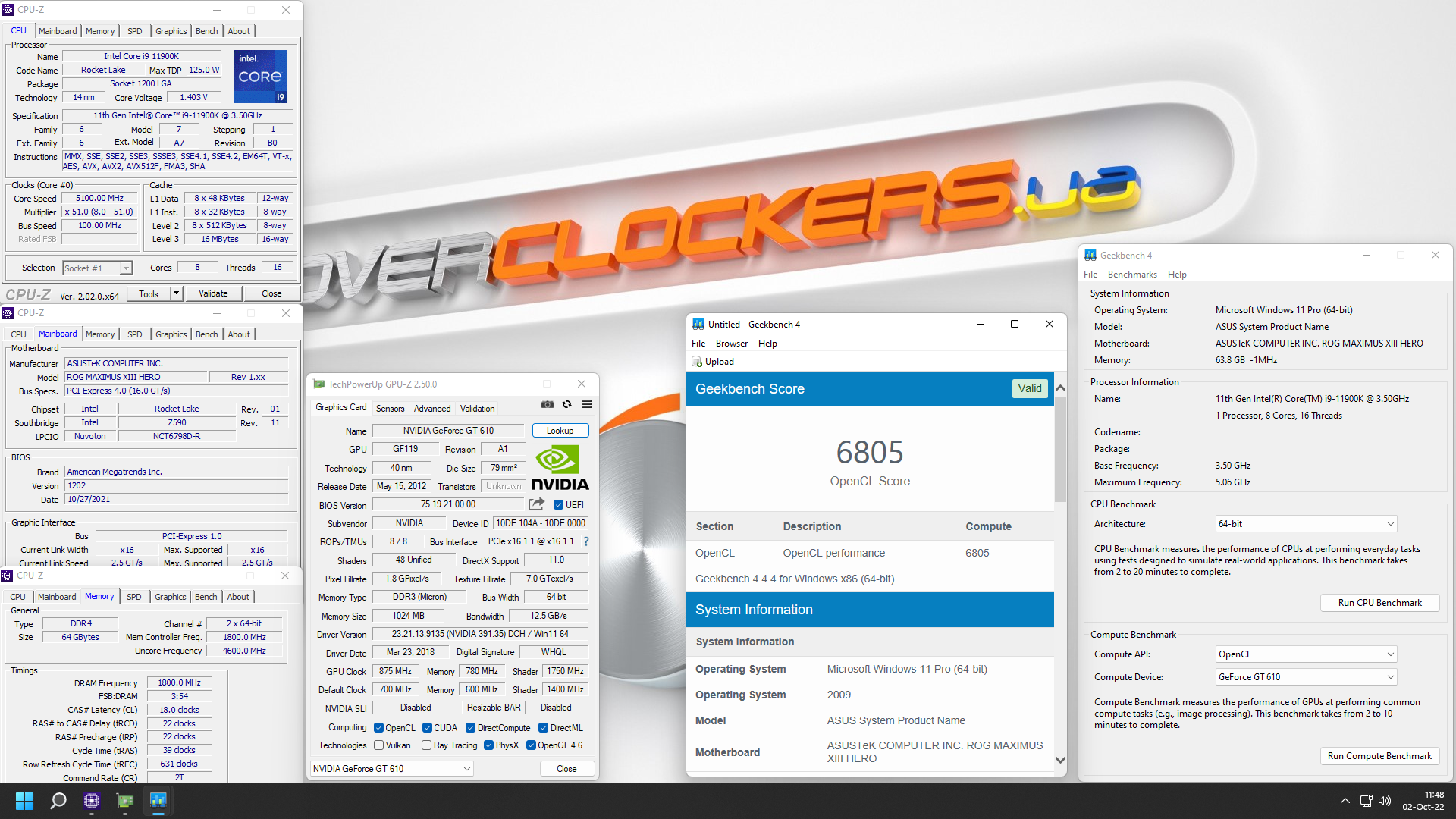Click the Valid badge in Geekbench Score header
1456x819 pixels.
pos(1030,388)
